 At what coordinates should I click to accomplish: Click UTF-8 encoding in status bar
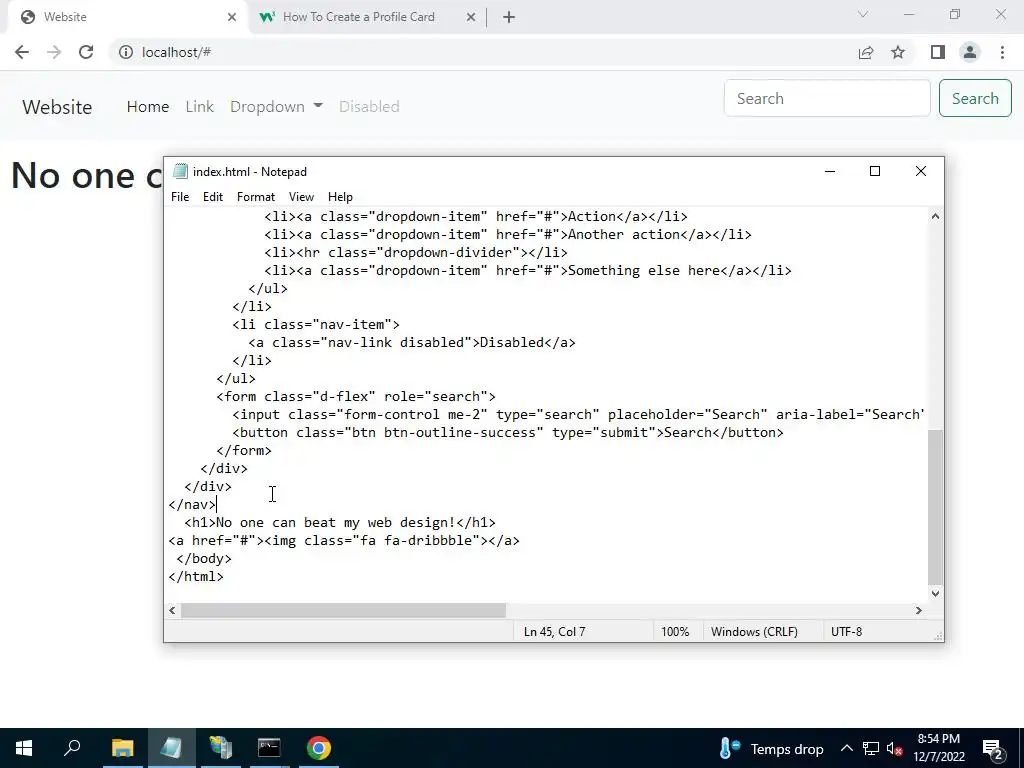[x=846, y=632]
